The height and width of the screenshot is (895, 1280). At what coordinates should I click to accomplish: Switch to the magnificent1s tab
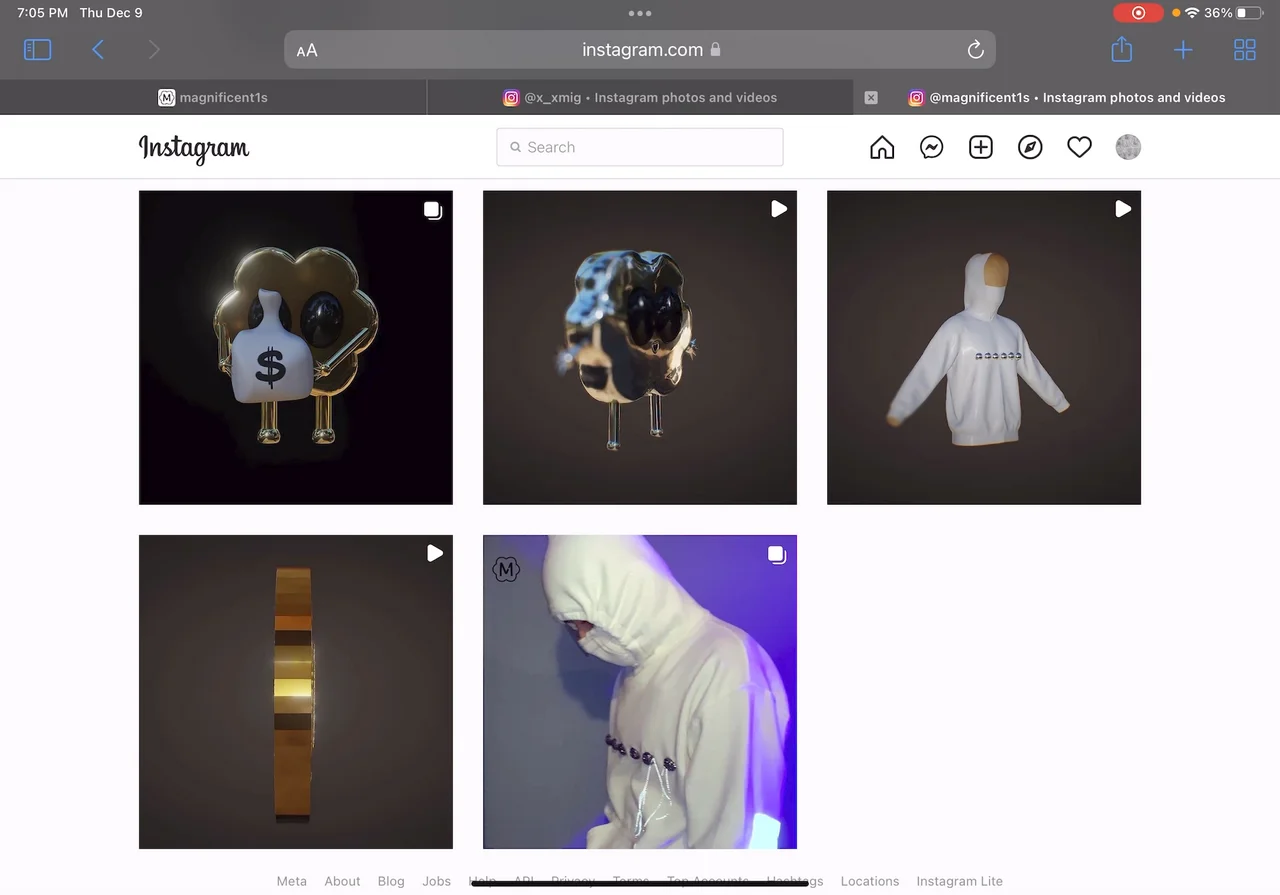pos(213,98)
